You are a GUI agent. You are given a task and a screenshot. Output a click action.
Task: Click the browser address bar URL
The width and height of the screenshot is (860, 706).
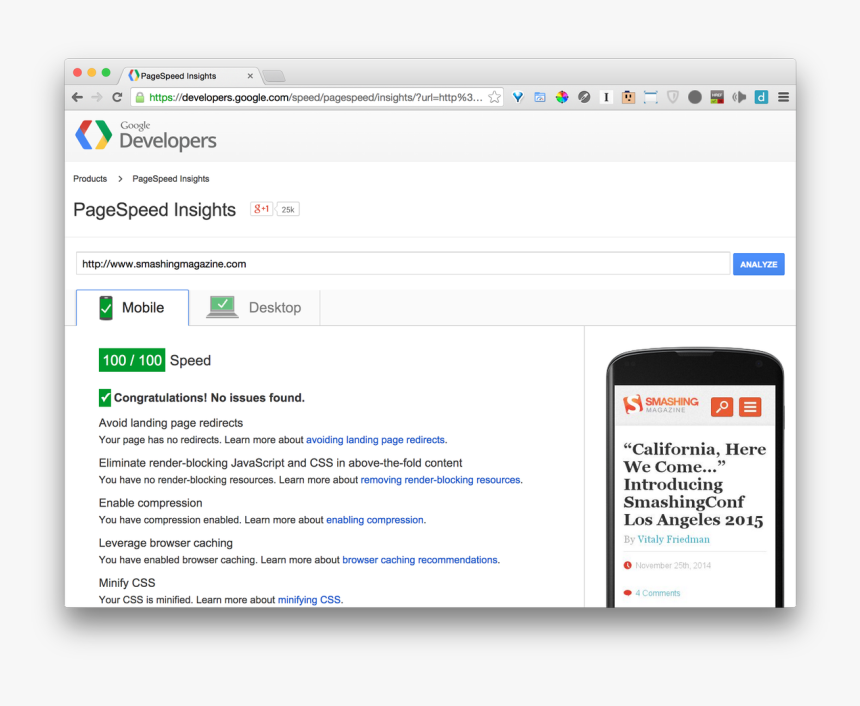316,97
